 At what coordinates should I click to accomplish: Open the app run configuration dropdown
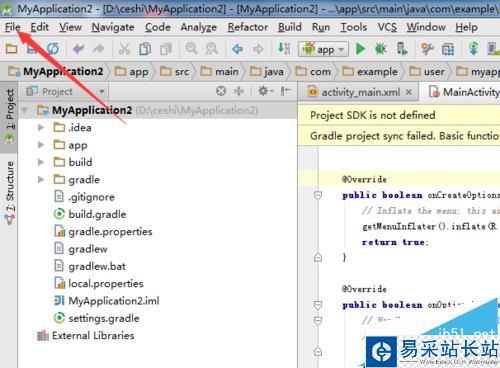click(323, 49)
